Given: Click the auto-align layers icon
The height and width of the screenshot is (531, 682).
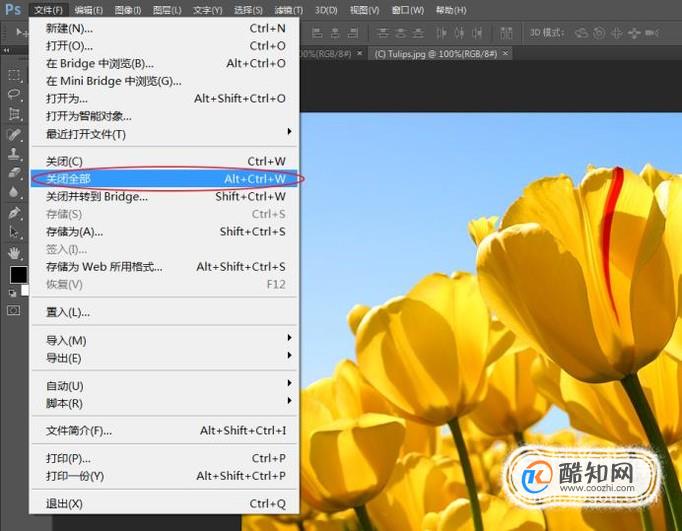Looking at the screenshot, I should coord(506,33).
